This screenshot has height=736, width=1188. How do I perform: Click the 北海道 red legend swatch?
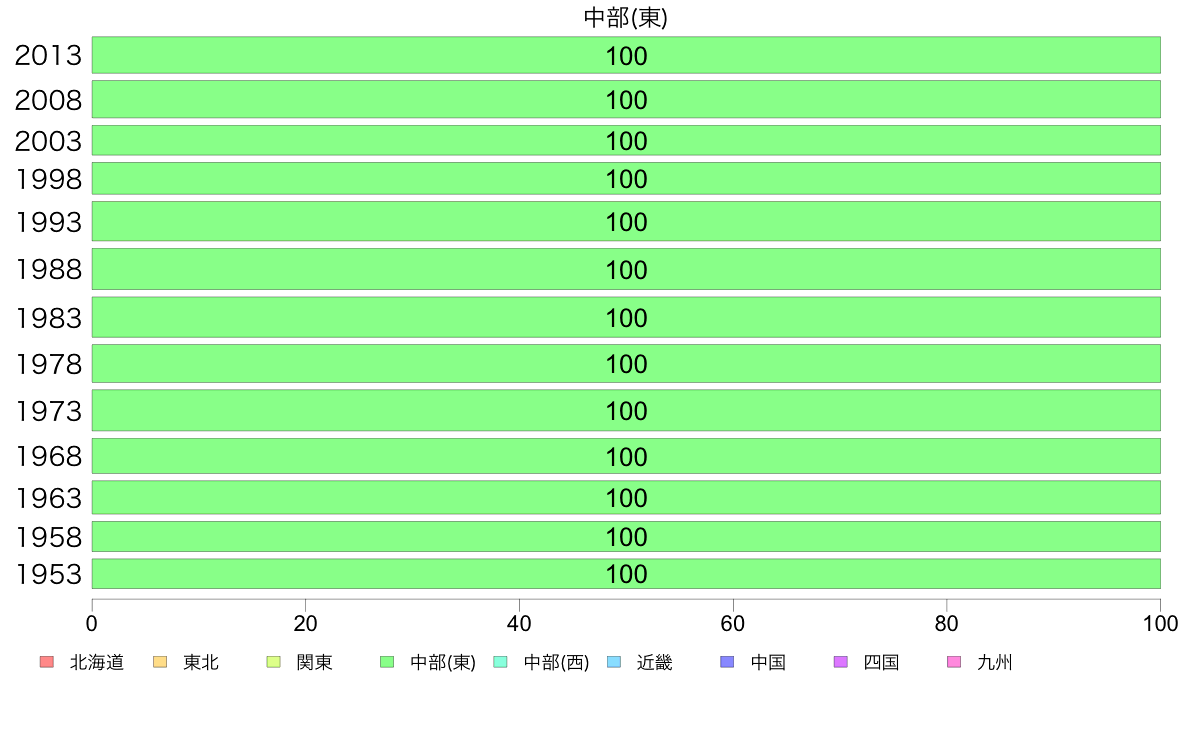pyautogui.click(x=46, y=662)
